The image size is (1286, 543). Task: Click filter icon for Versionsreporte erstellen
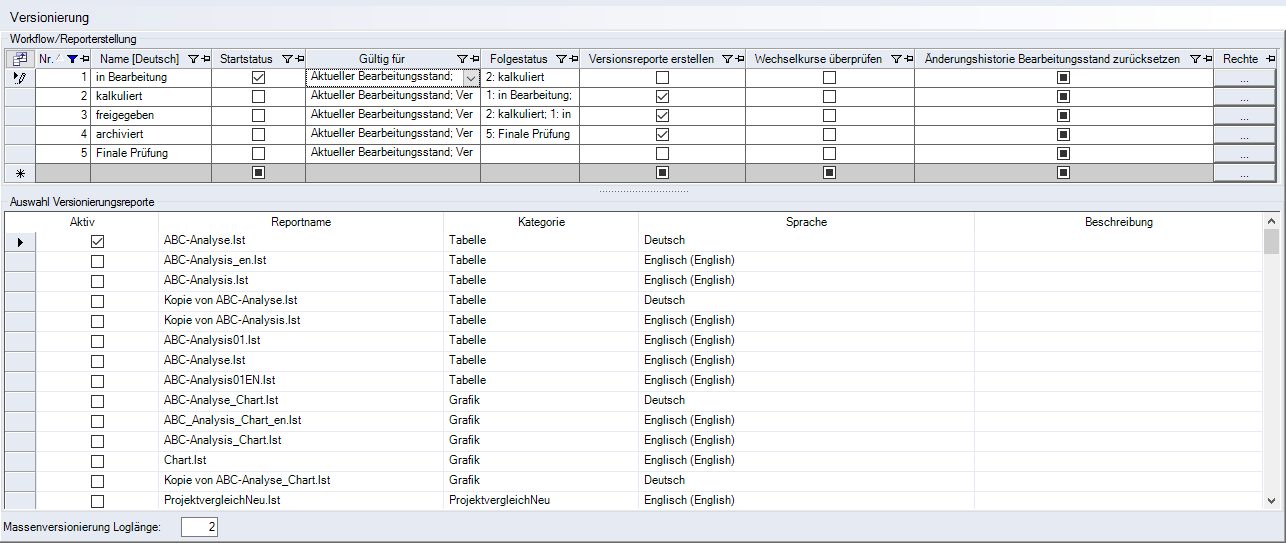point(727,59)
